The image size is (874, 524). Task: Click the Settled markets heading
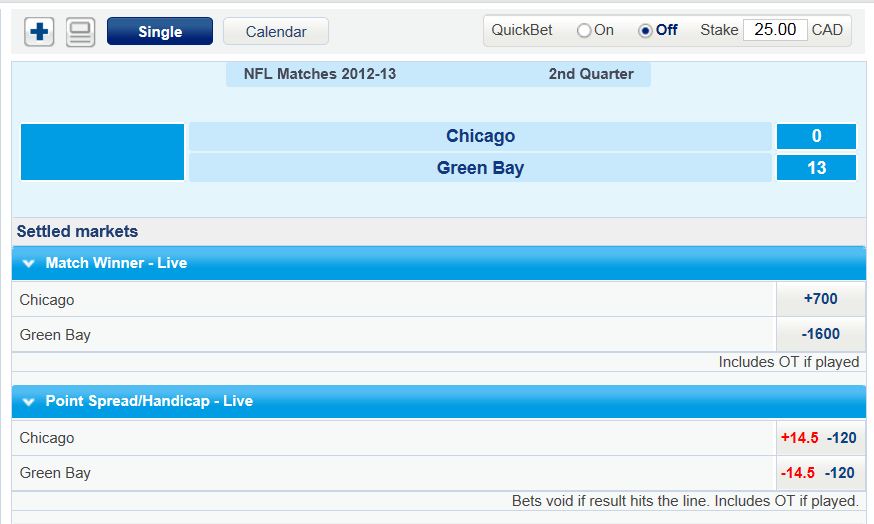77,231
